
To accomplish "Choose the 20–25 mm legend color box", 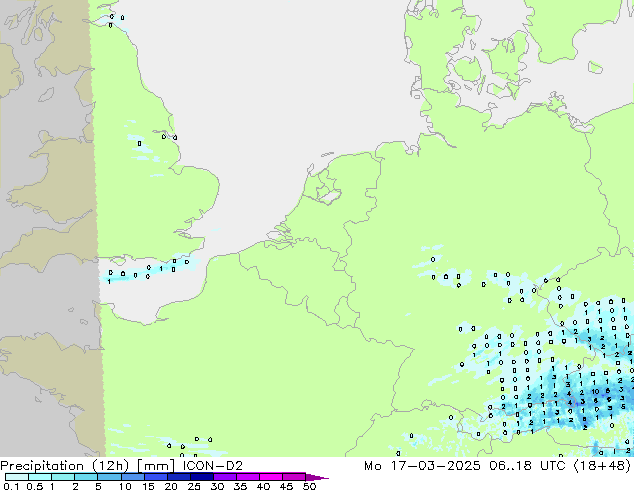I will pyautogui.click(x=179, y=477).
